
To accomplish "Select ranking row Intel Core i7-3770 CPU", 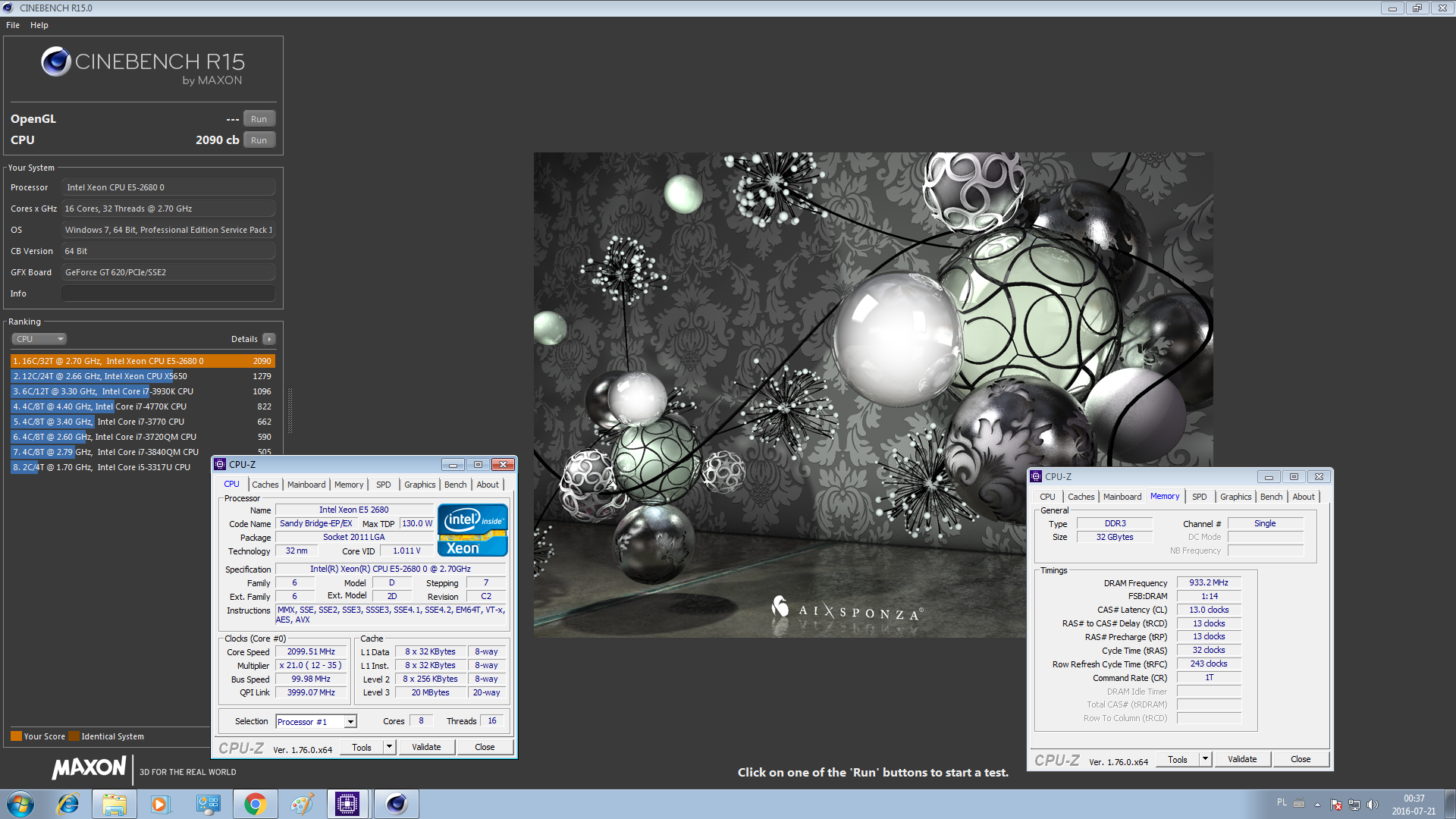I will 143,422.
